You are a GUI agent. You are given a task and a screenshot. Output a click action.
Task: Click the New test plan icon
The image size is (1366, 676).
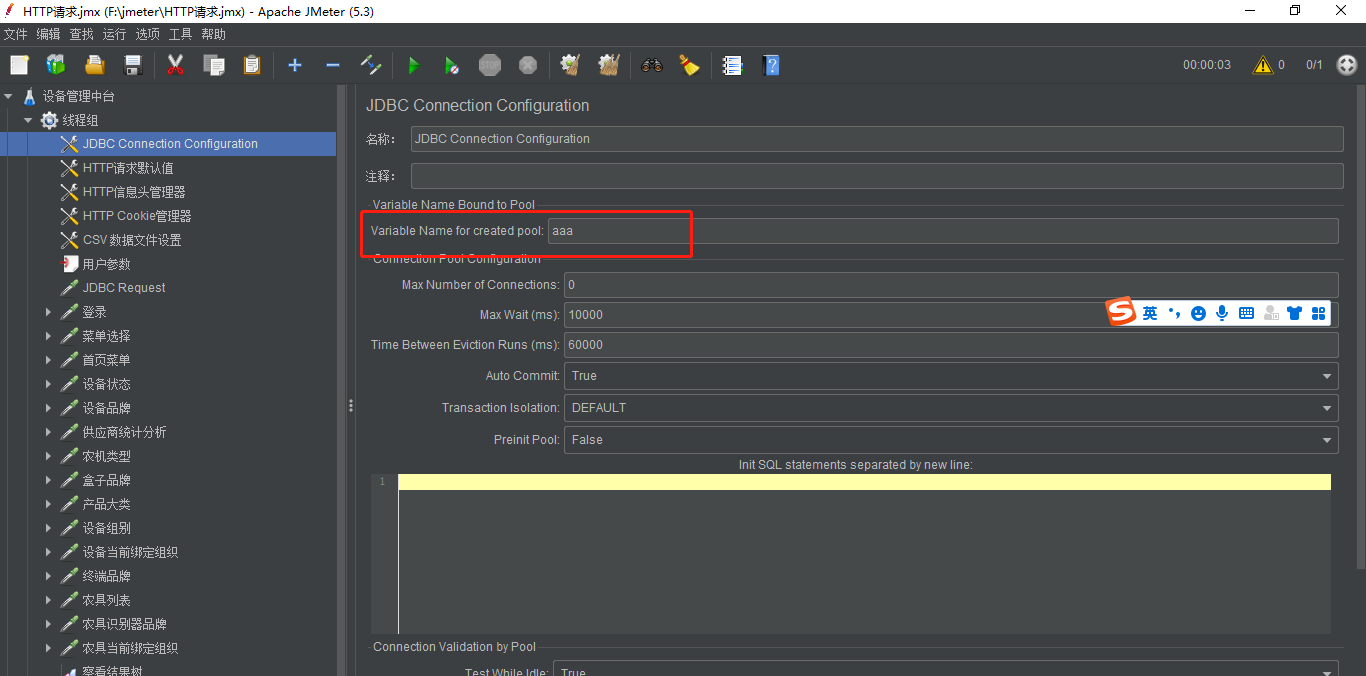click(19, 65)
